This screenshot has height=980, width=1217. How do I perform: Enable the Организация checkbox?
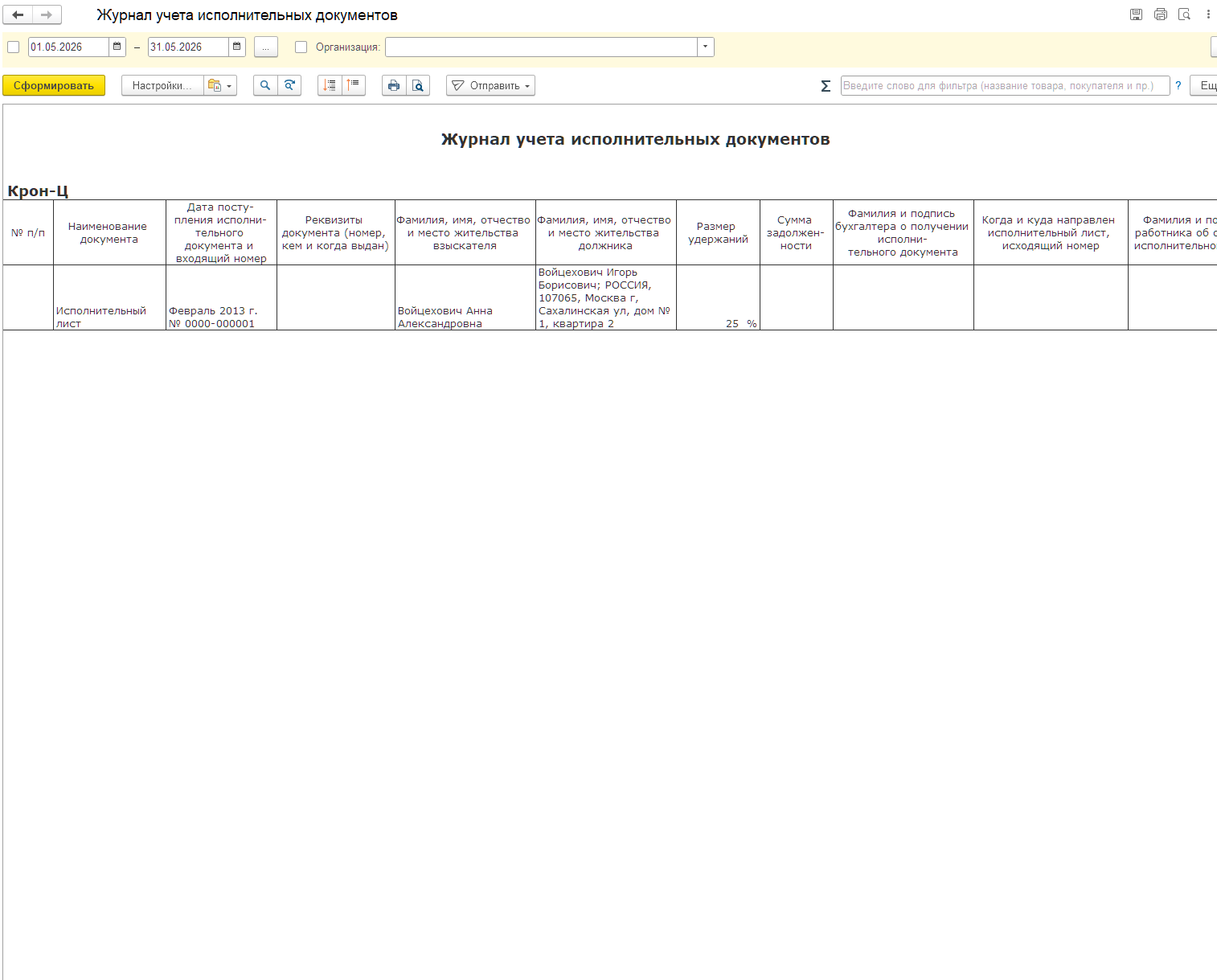[x=301, y=47]
